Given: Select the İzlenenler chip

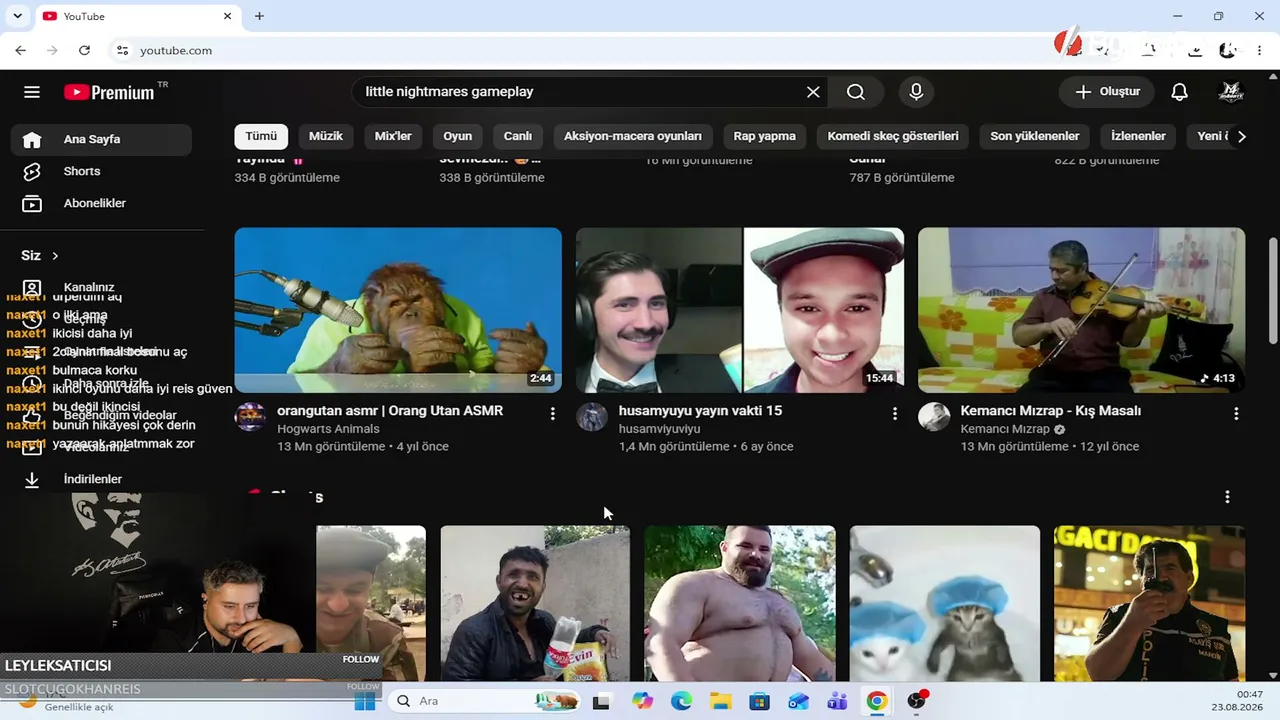Looking at the screenshot, I should point(1139,136).
